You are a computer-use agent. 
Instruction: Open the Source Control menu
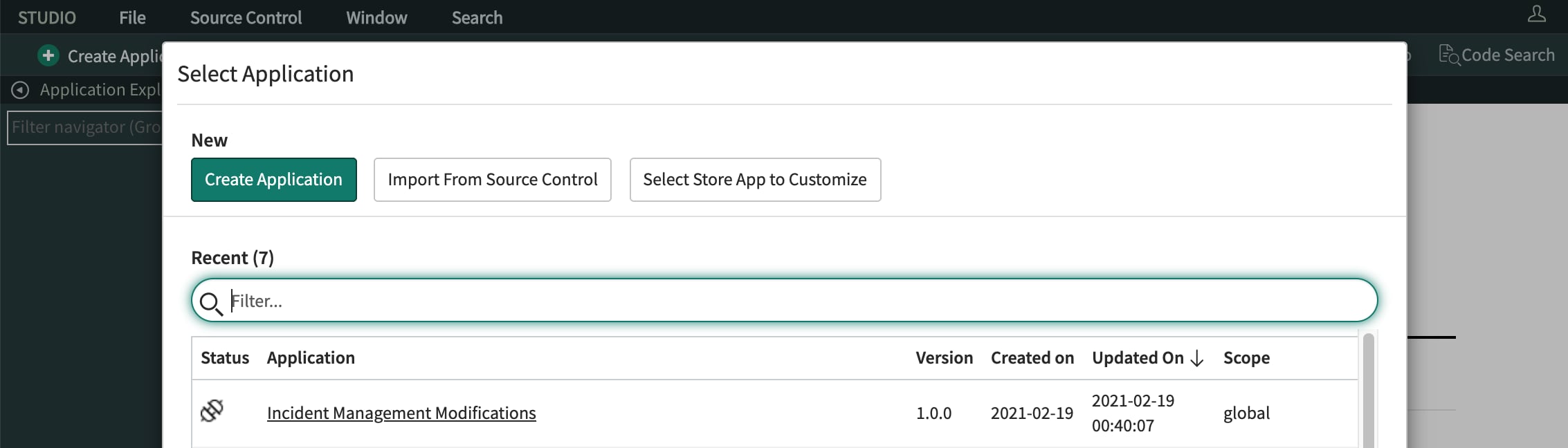coord(246,17)
